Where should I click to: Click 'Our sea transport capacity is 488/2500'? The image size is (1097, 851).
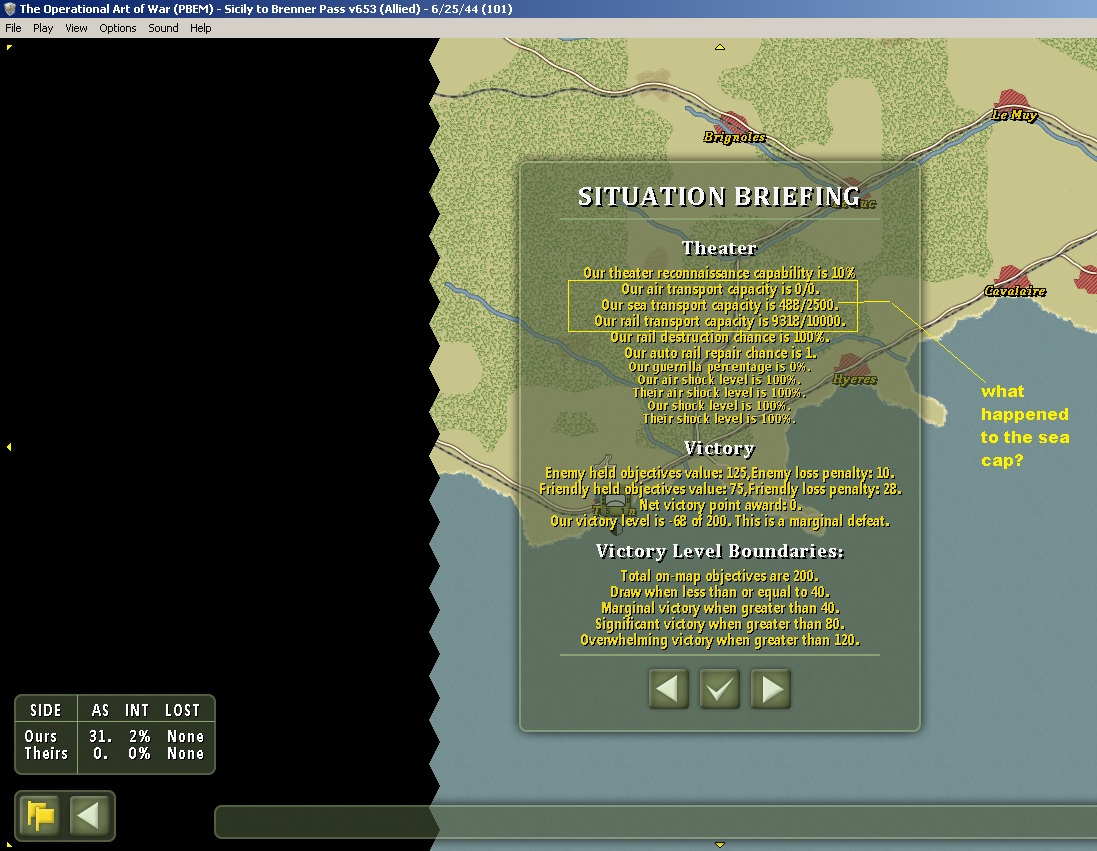coord(720,305)
